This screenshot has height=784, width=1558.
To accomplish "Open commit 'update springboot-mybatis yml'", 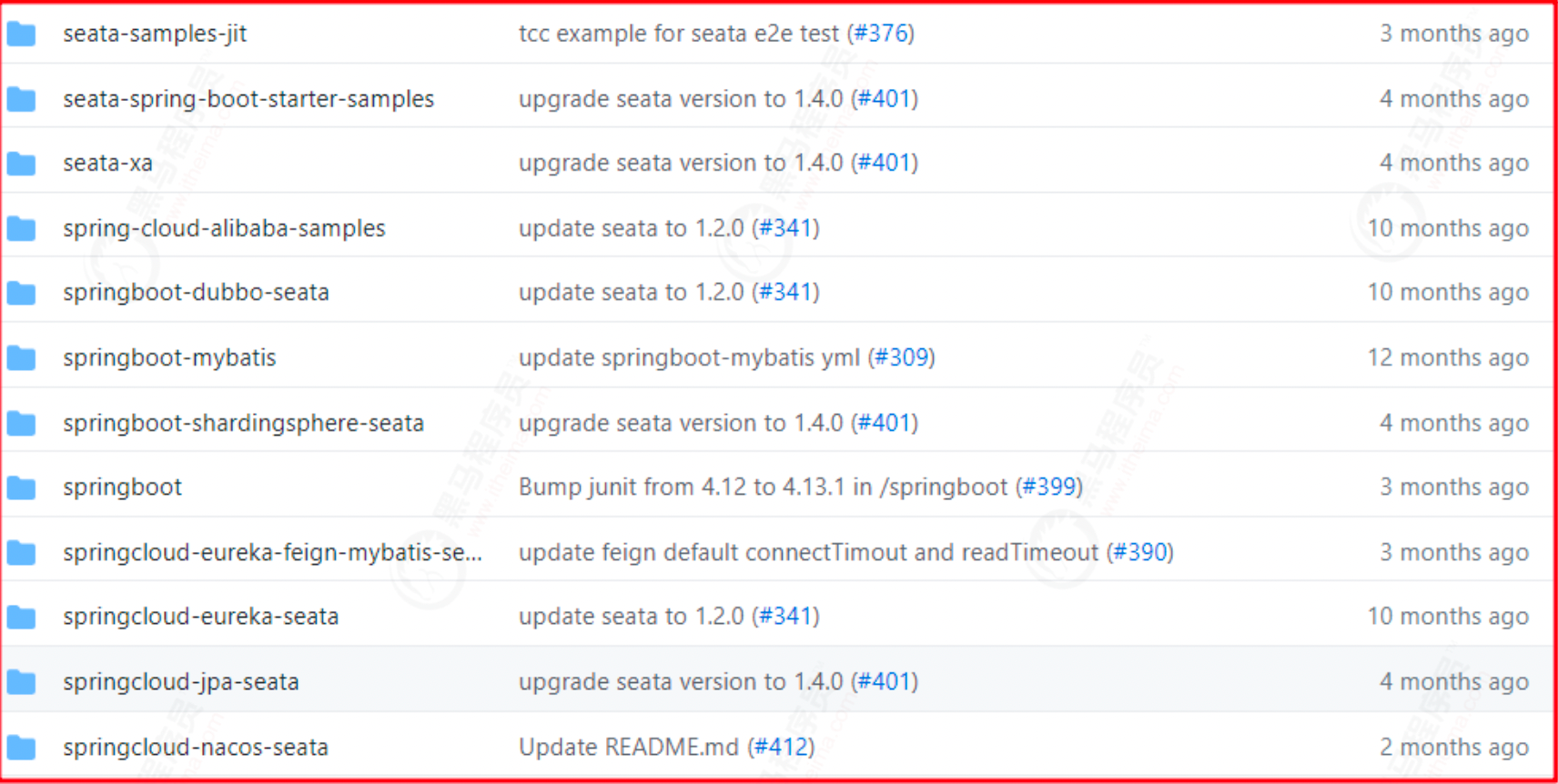I will coord(689,357).
